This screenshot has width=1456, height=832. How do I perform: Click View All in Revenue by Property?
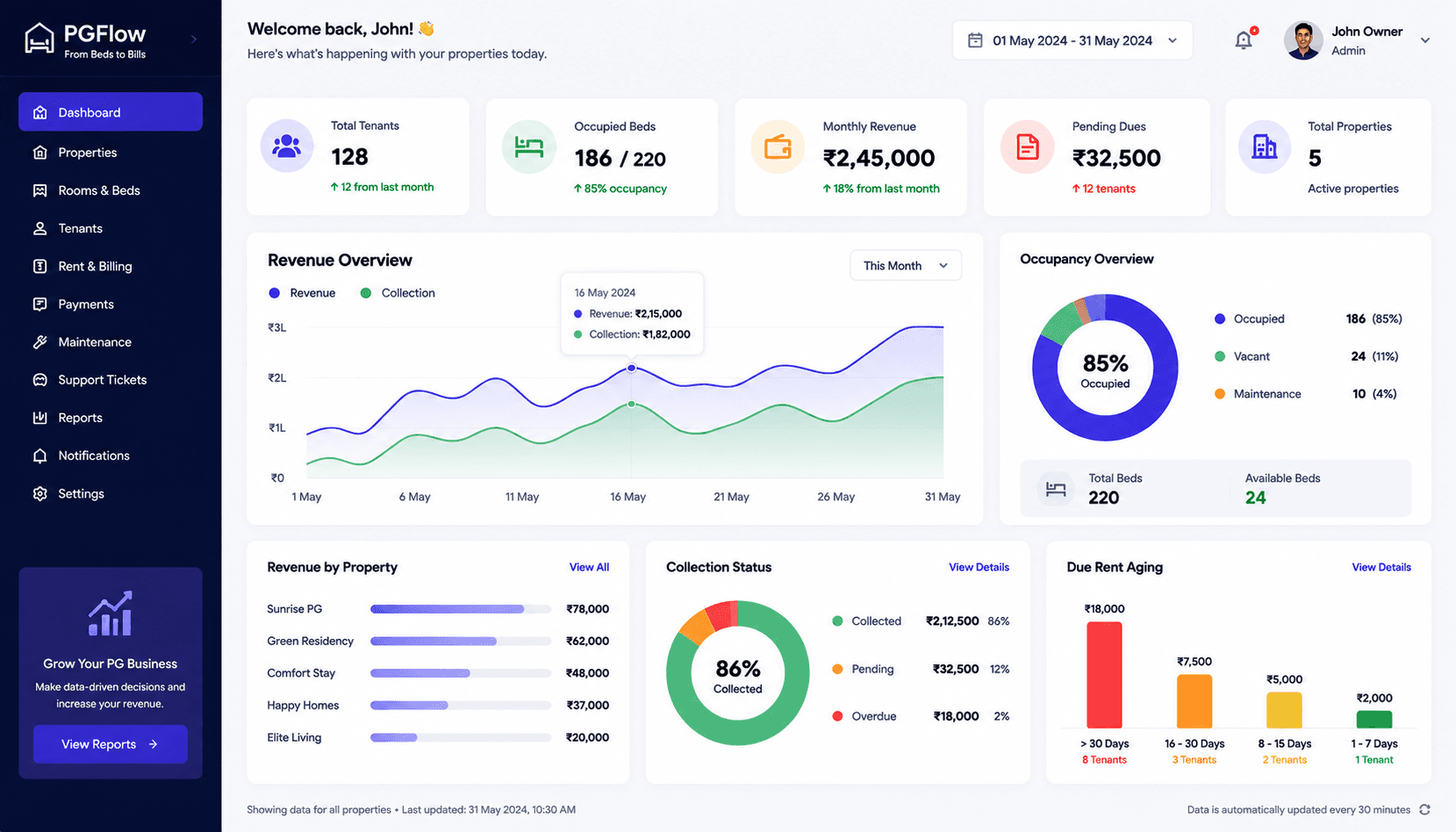click(x=589, y=568)
